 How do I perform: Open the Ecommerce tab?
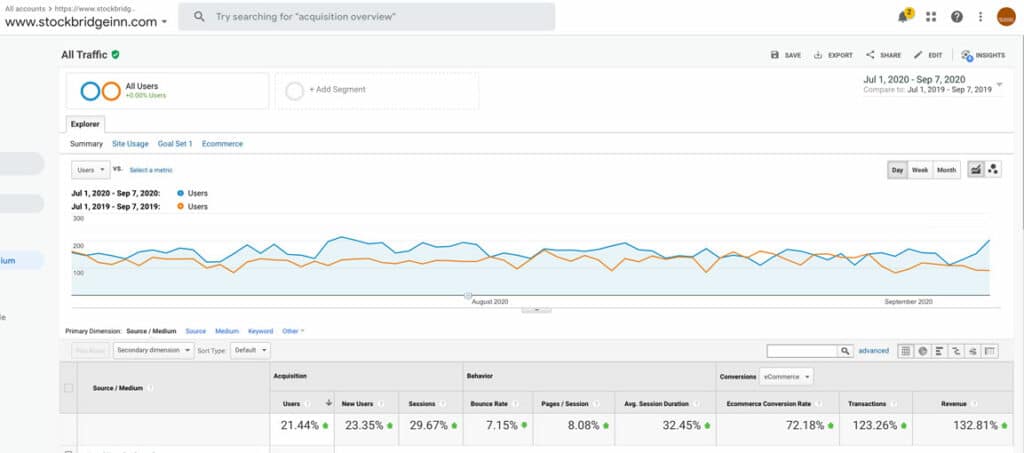coord(222,144)
